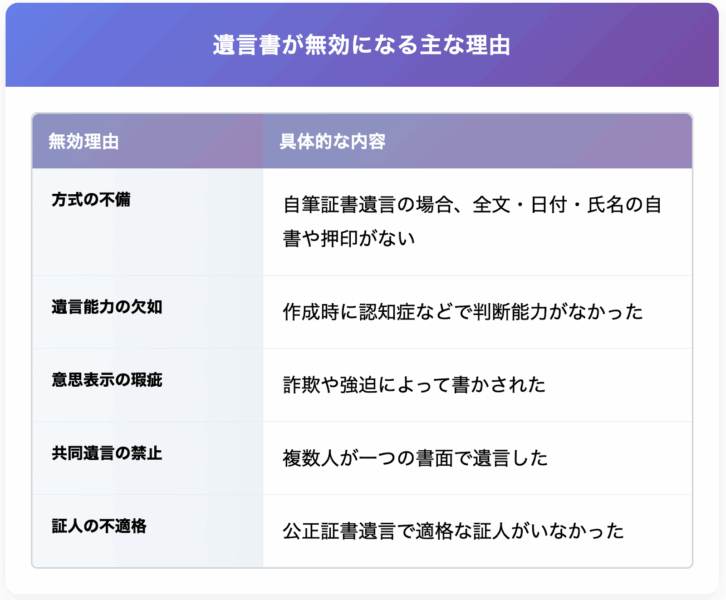Viewport: 726px width, 600px height.
Task: Click the 具体的な内容 column header
Action: click(x=333, y=141)
